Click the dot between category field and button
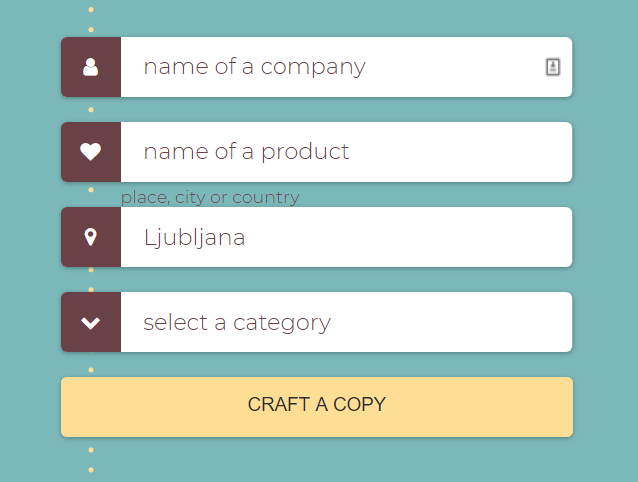The image size is (638, 482). 91,370
